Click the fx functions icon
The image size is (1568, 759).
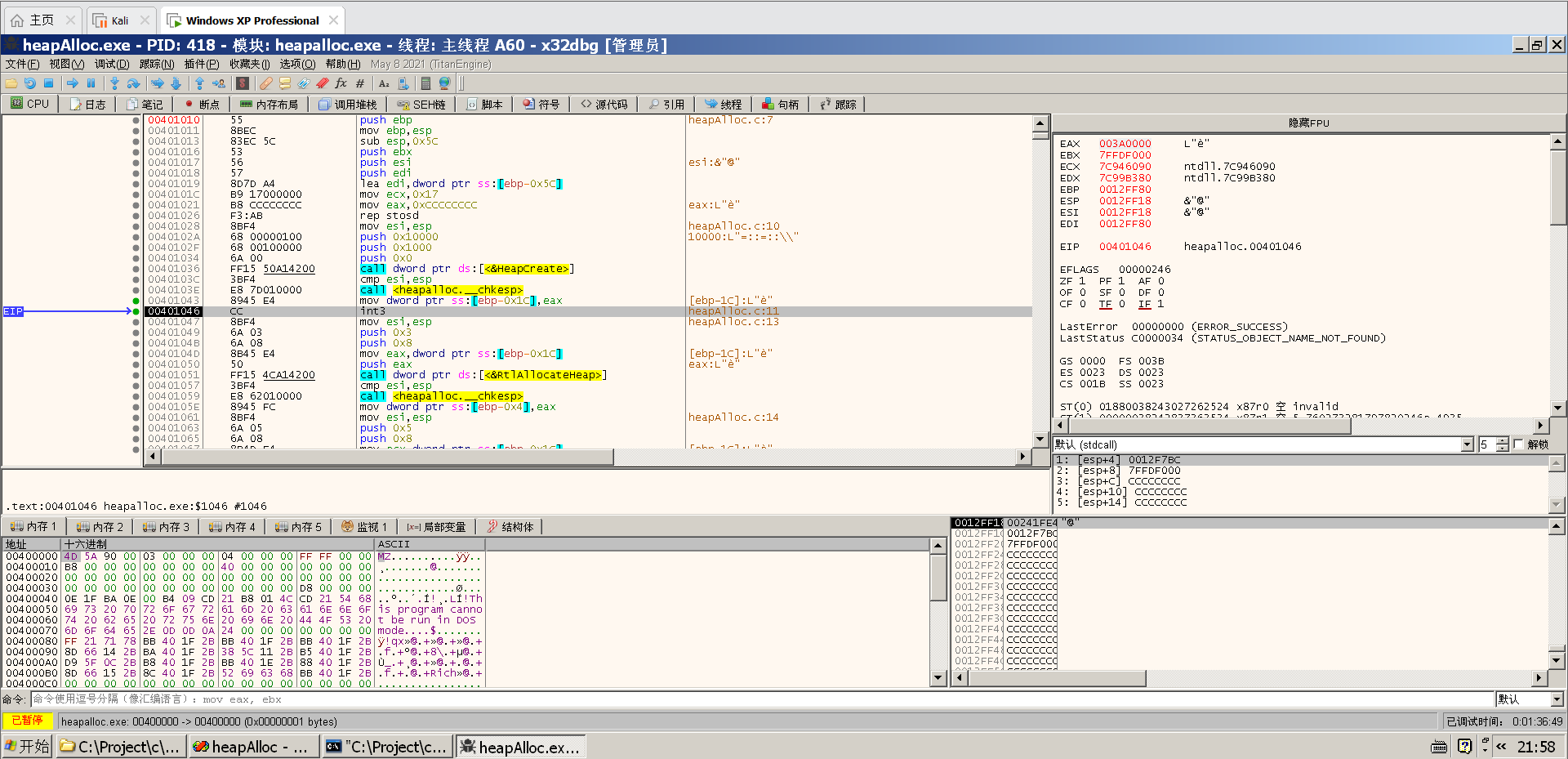(x=341, y=83)
